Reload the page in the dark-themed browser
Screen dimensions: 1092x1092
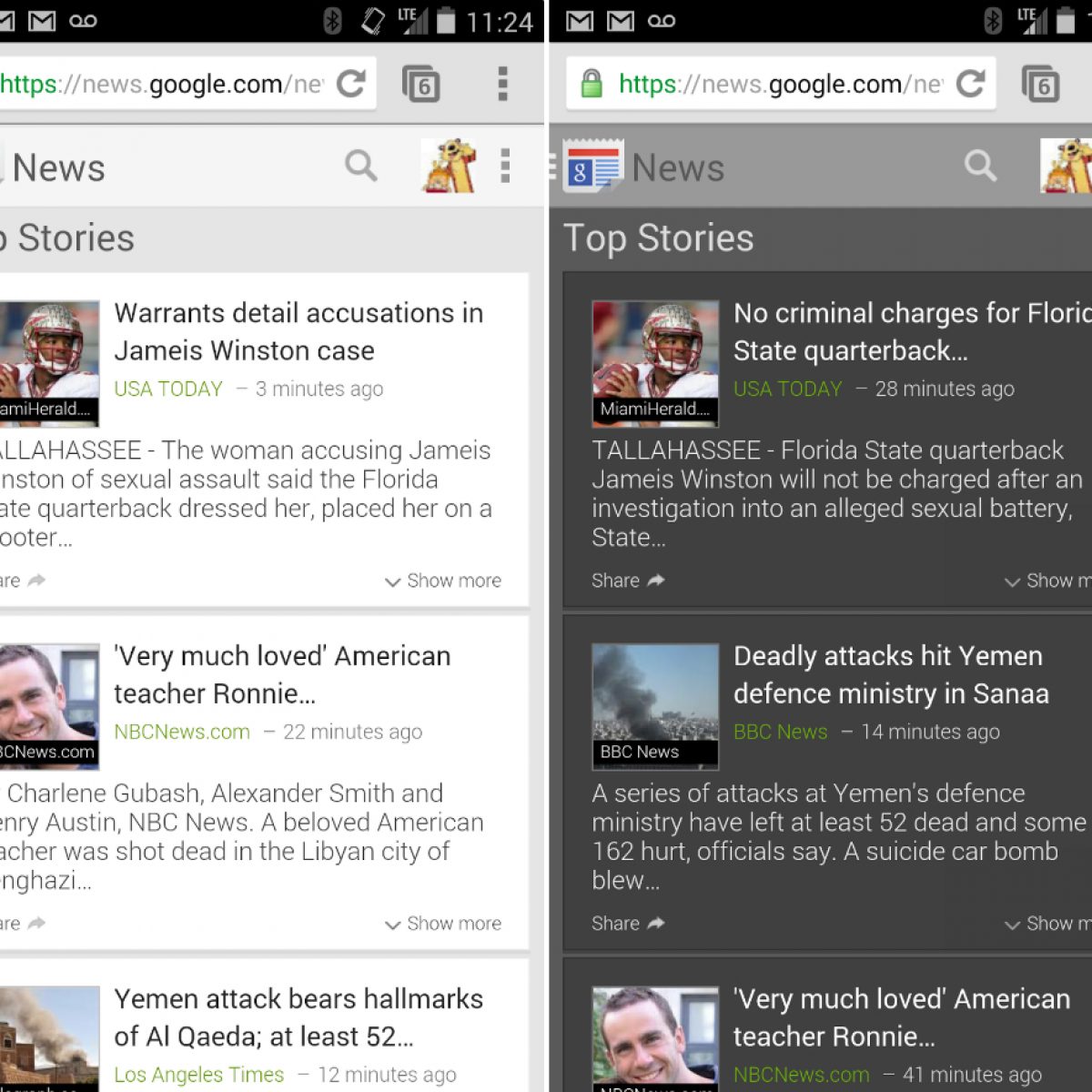(x=970, y=84)
